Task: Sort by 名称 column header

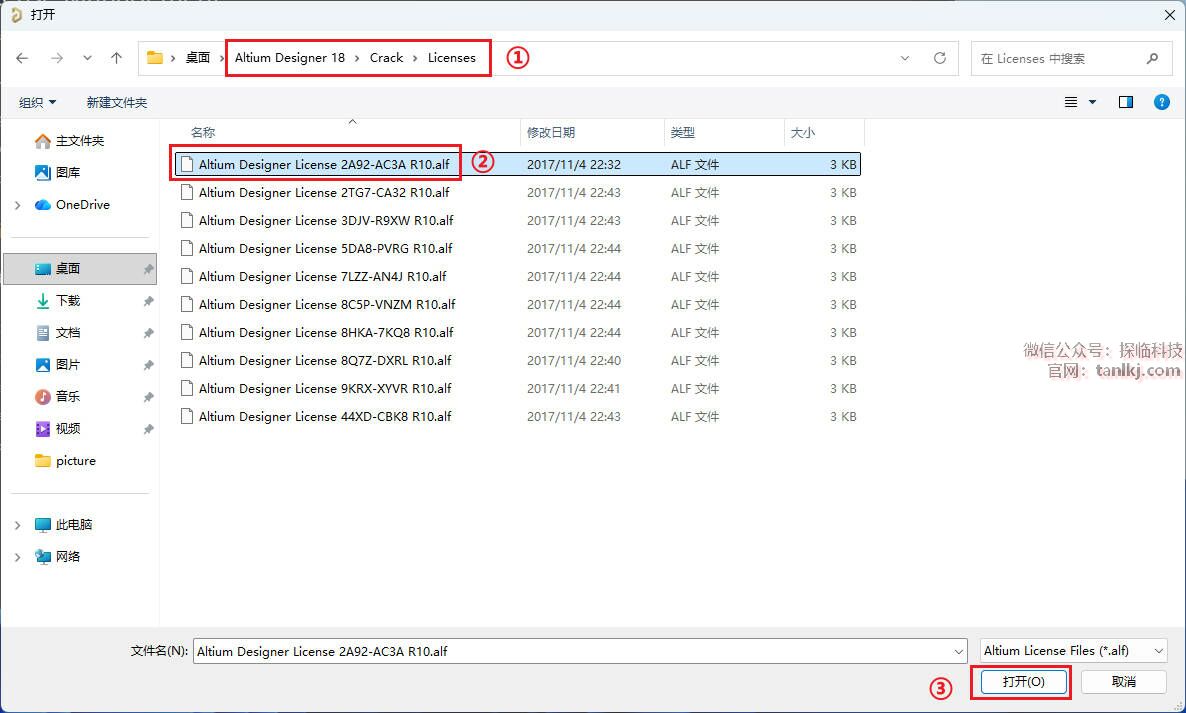Action: [x=203, y=132]
